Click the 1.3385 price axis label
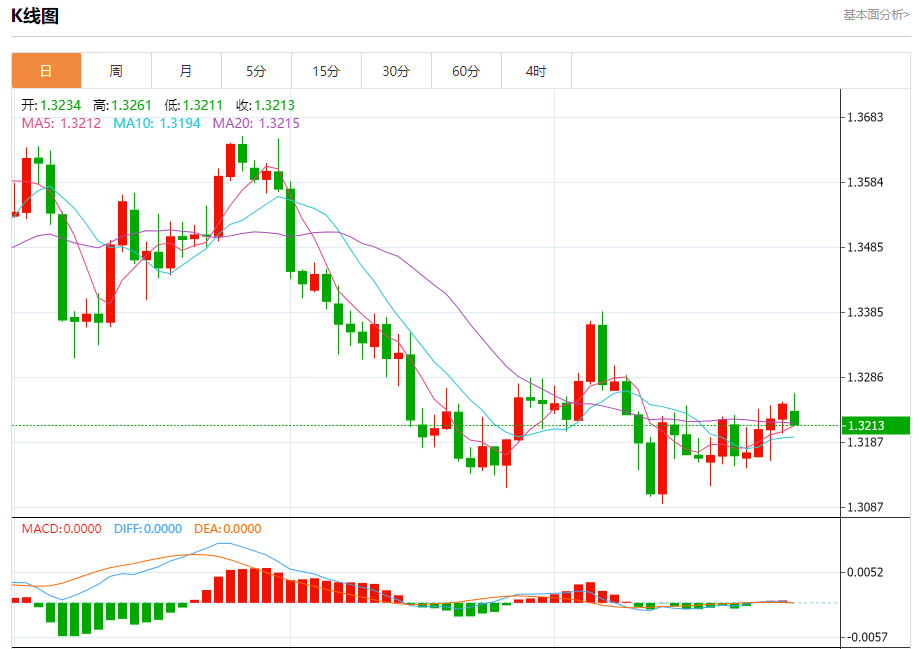Image resolution: width=919 pixels, height=649 pixels. click(x=865, y=312)
